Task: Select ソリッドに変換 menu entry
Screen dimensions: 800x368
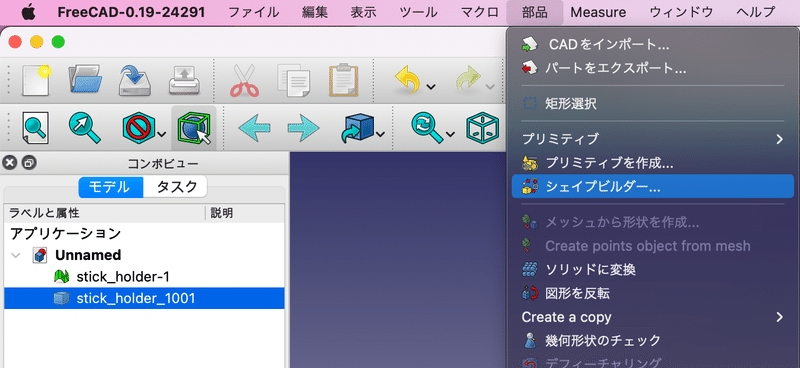Action: [653, 269]
